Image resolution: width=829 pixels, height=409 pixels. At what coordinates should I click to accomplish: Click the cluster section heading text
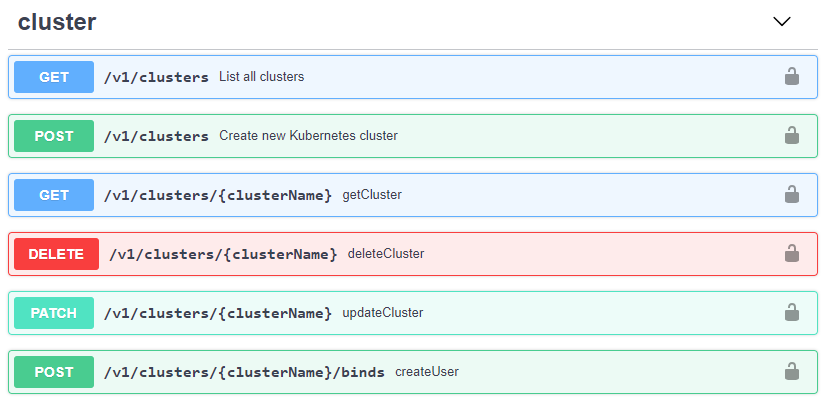[x=57, y=22]
